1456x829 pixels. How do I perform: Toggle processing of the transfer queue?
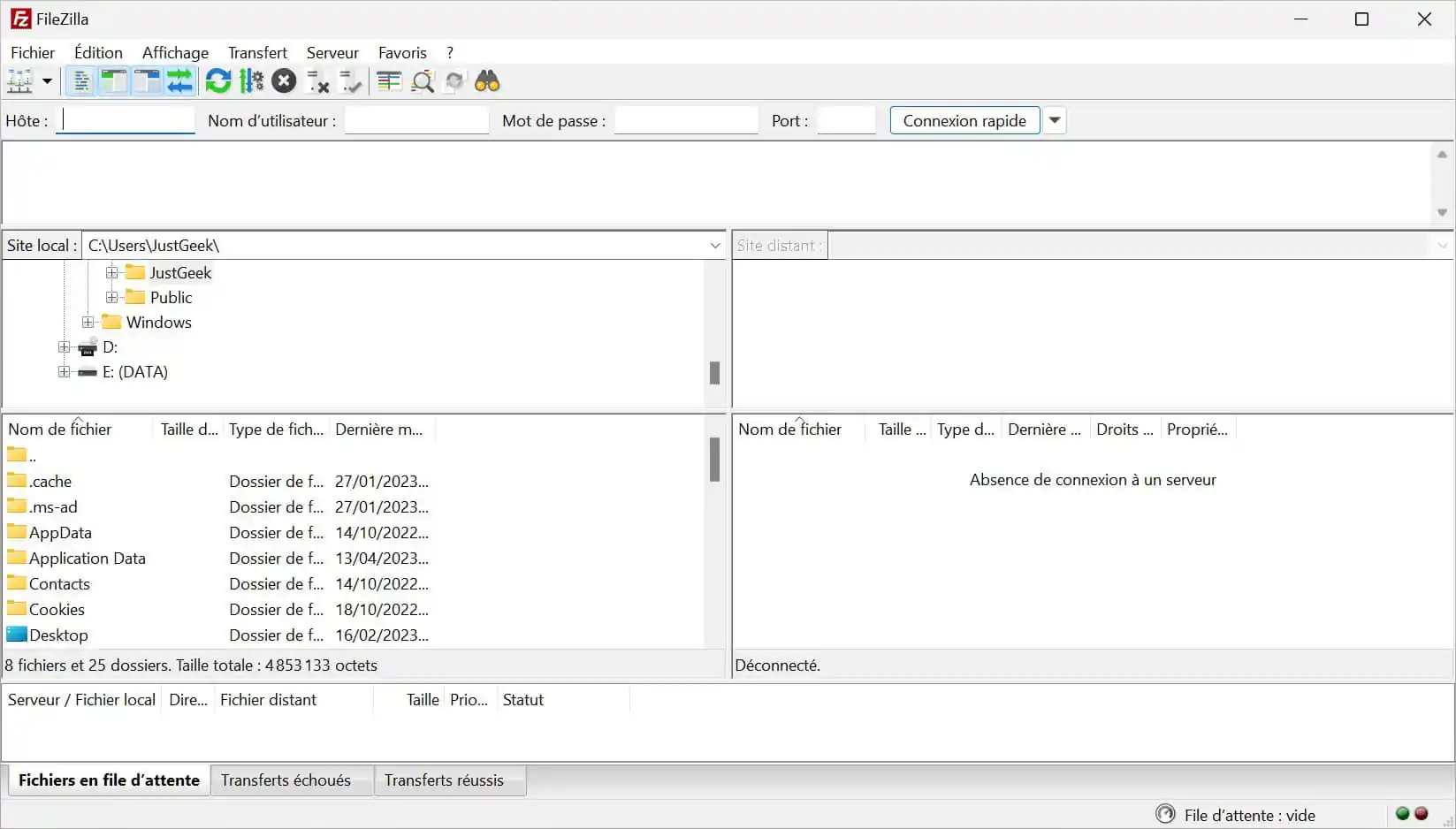point(251,82)
